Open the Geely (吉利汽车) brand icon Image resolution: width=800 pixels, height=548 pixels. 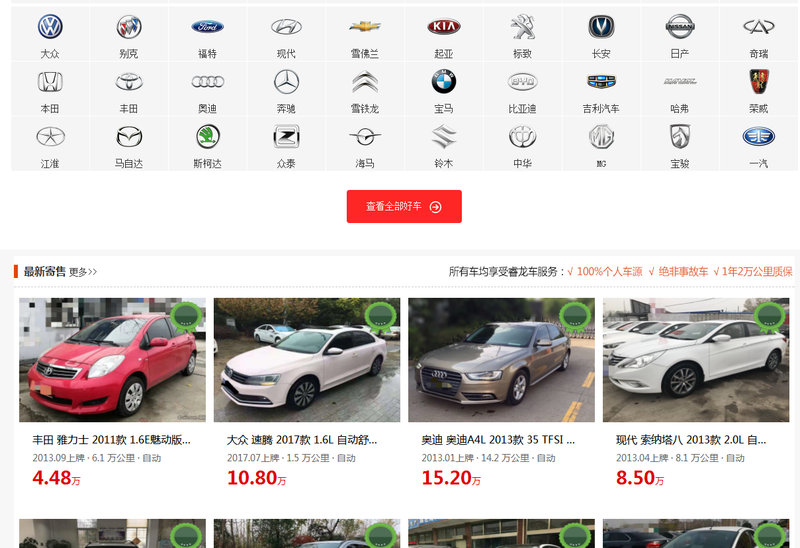coord(601,82)
